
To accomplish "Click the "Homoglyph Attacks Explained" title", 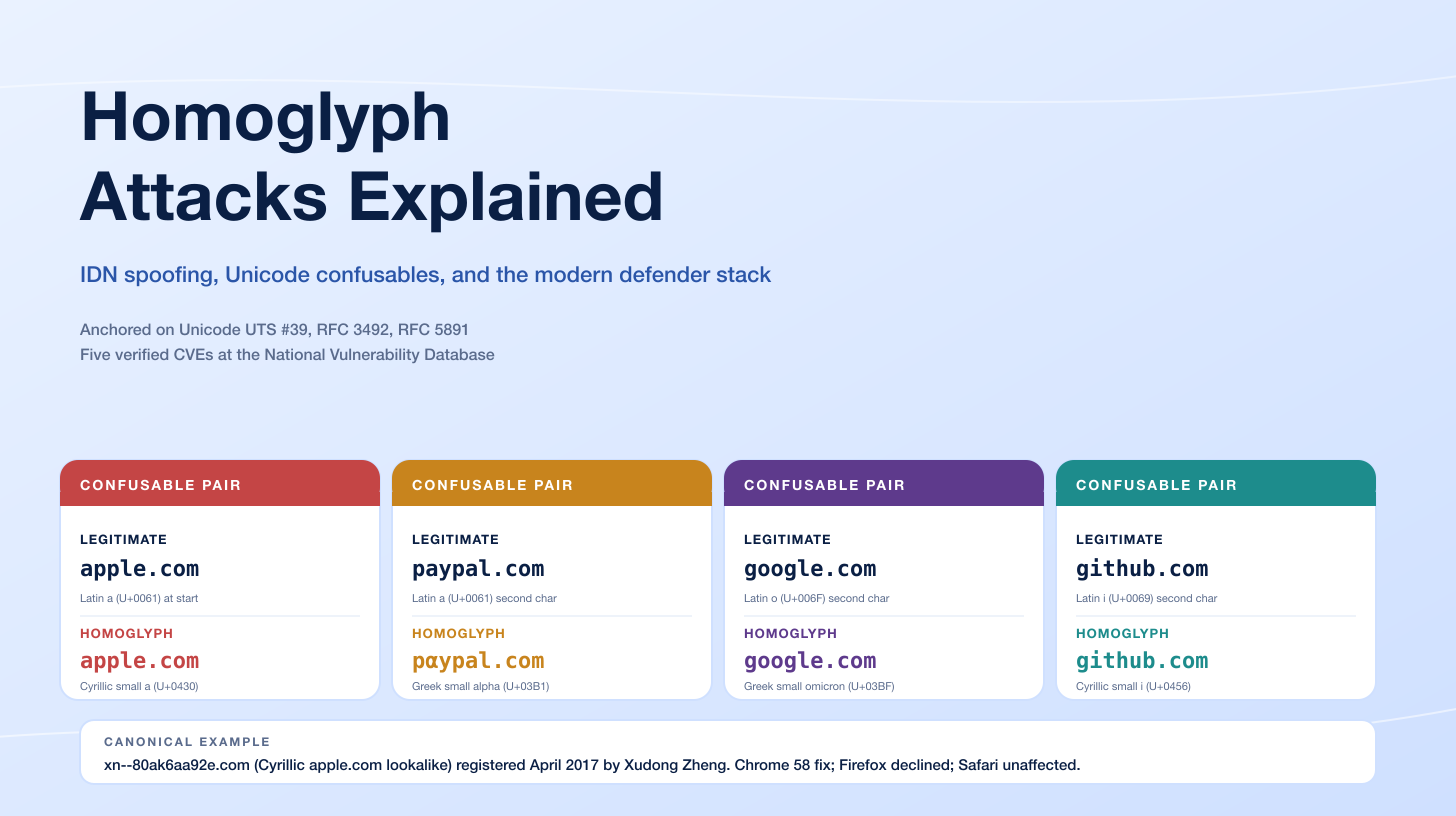I will (371, 157).
